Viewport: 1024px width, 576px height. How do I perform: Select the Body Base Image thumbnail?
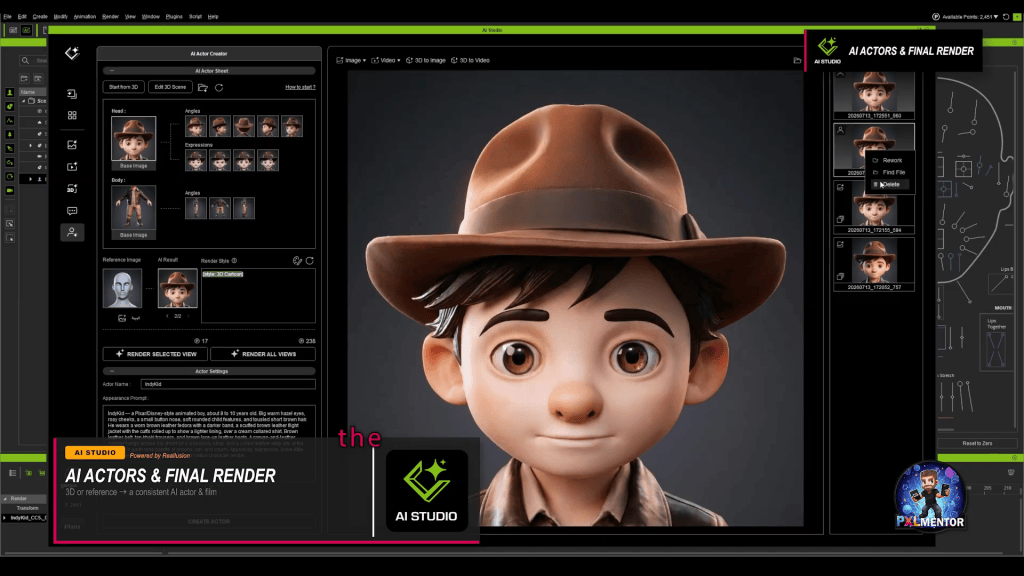coord(133,208)
